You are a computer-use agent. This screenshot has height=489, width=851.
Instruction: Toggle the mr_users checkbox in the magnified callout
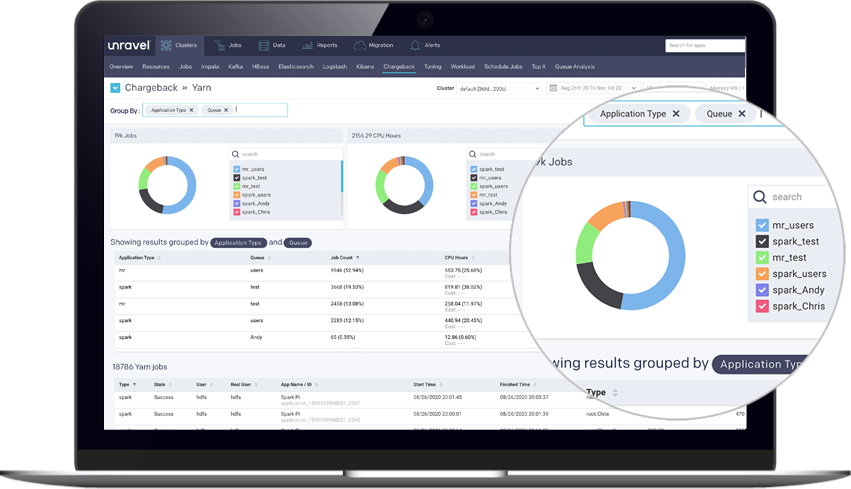click(762, 225)
